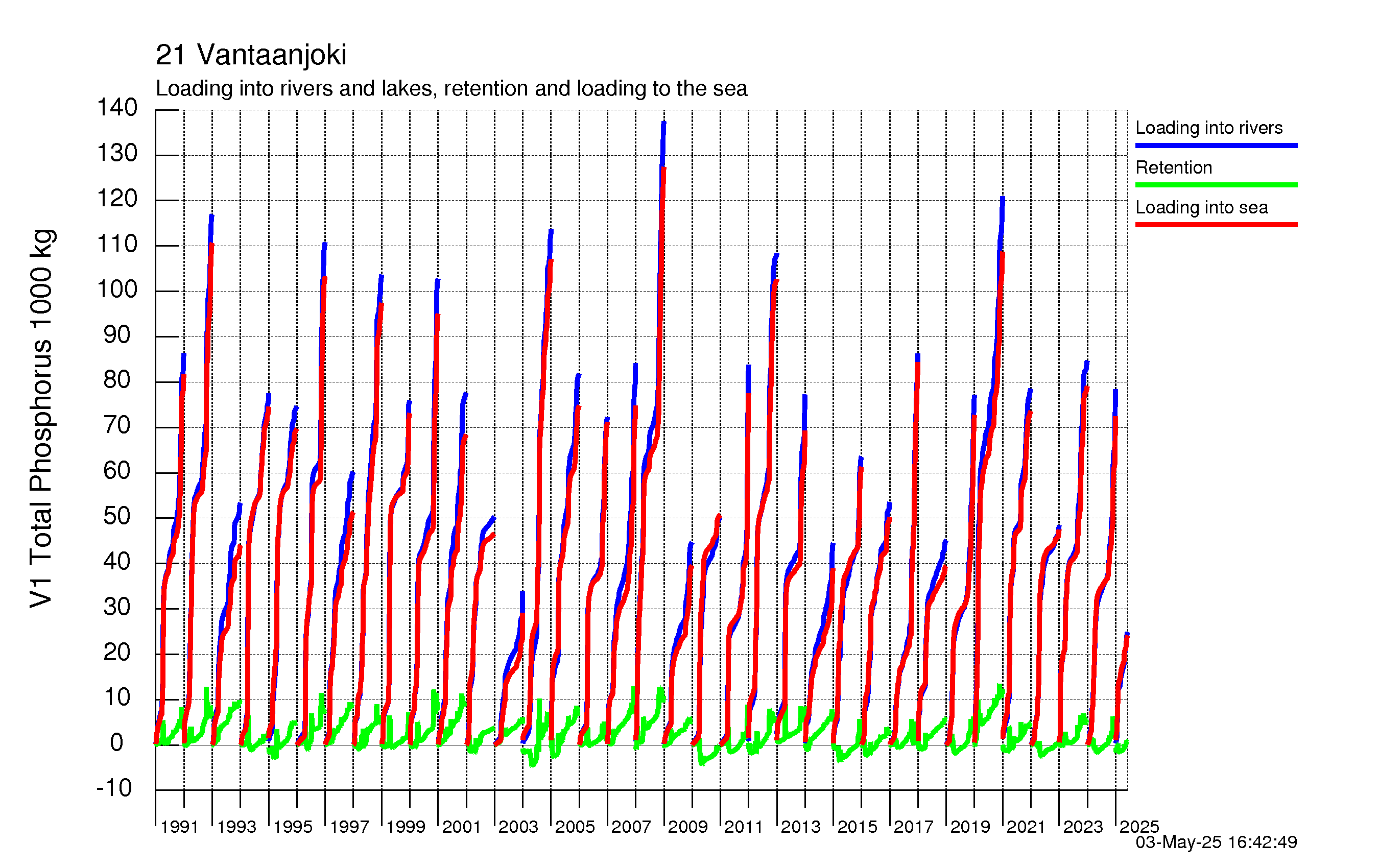
Task: Click the red legend line swatch
Action: pos(1217,225)
